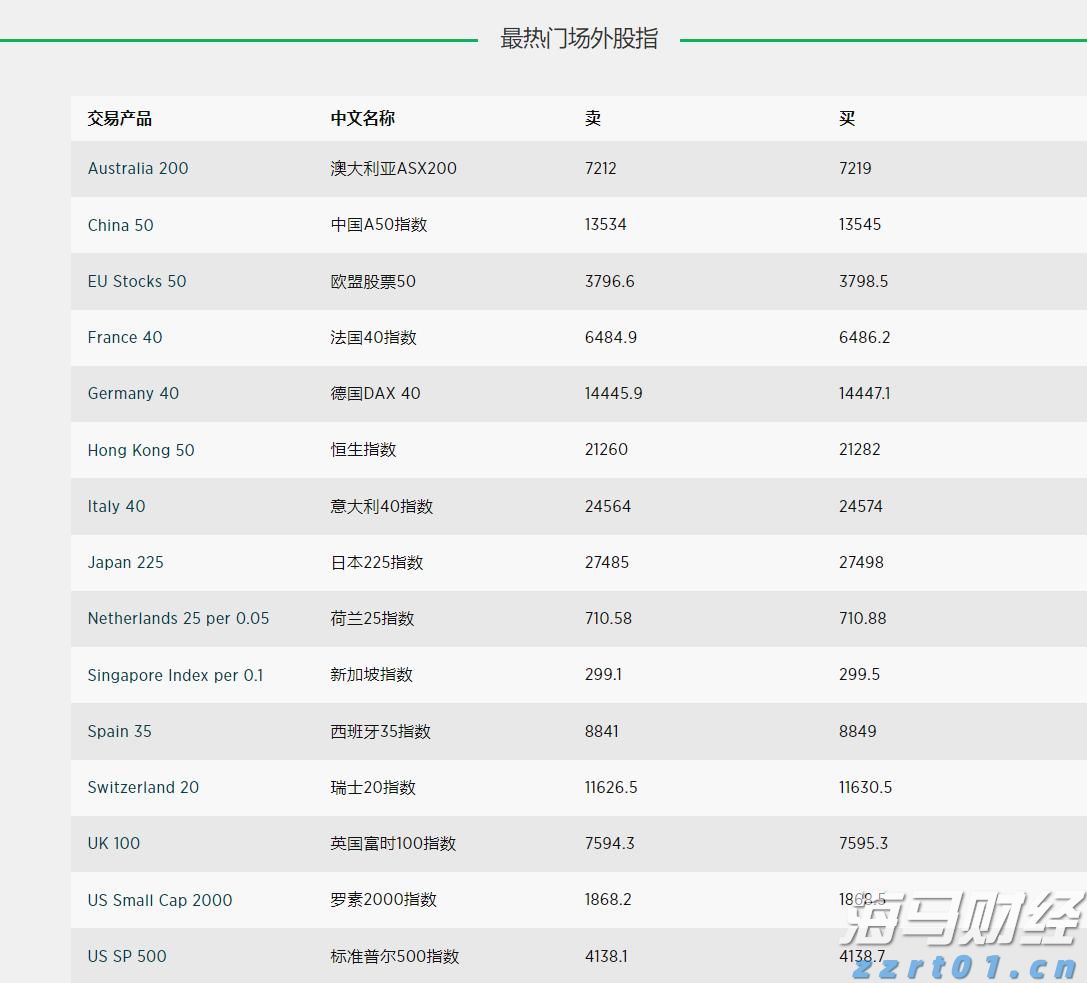Viewport: 1087px width, 983px height.
Task: Open the UK 100 英国富时100指数 row
Action: tap(113, 843)
